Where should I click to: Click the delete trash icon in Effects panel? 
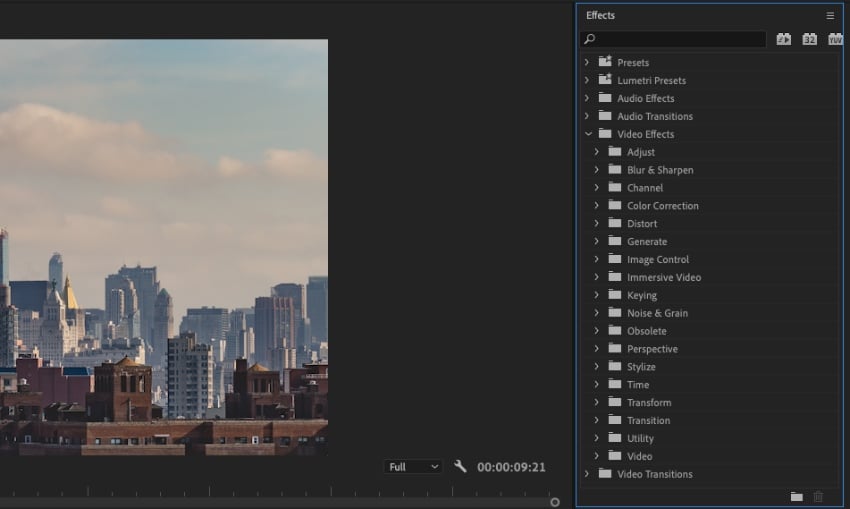tap(818, 497)
